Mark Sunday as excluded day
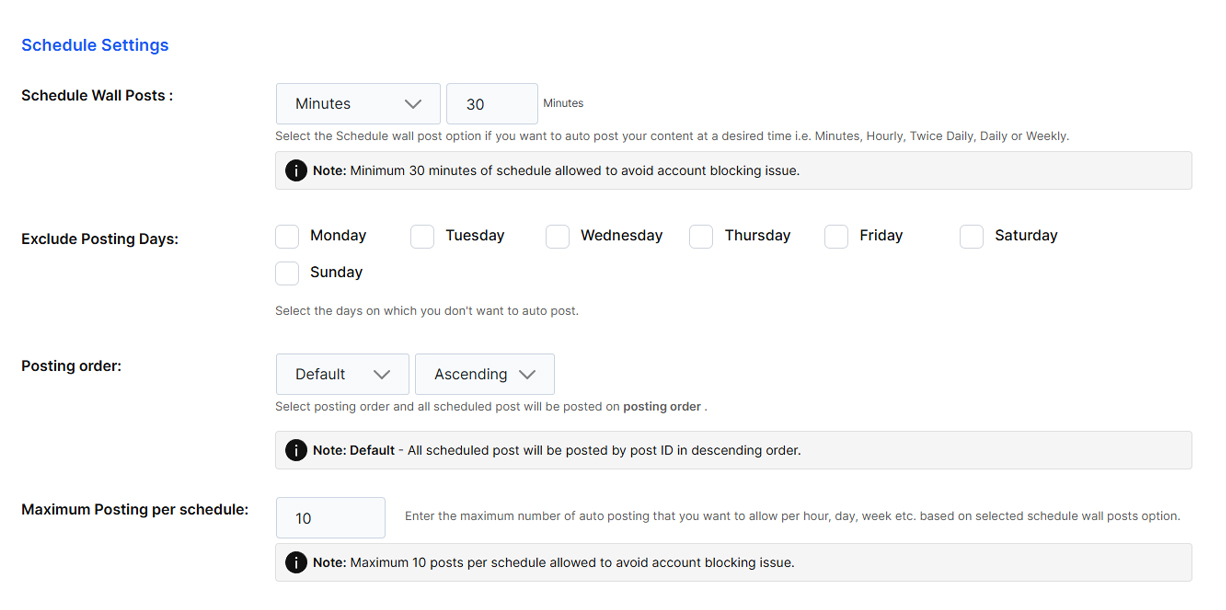Viewport: 1226px width, 610px height. 288,273
